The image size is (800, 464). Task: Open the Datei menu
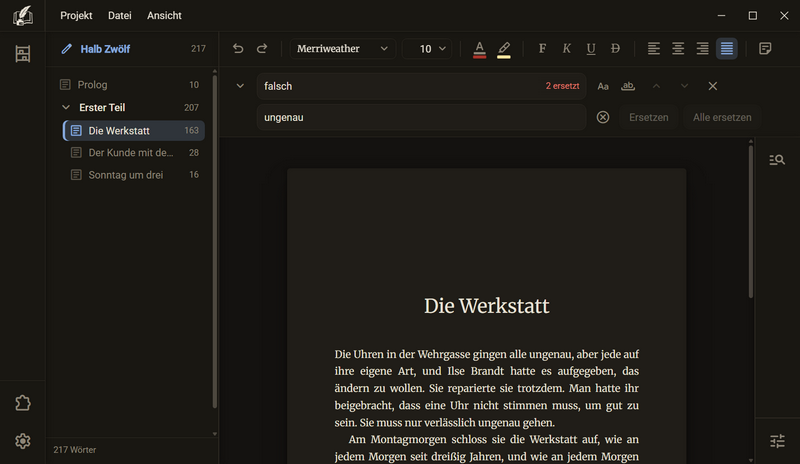(x=119, y=15)
